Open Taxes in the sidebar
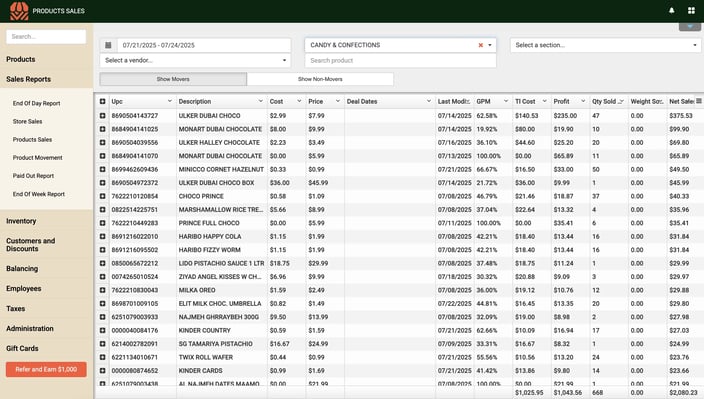This screenshot has width=704, height=399. coord(16,308)
